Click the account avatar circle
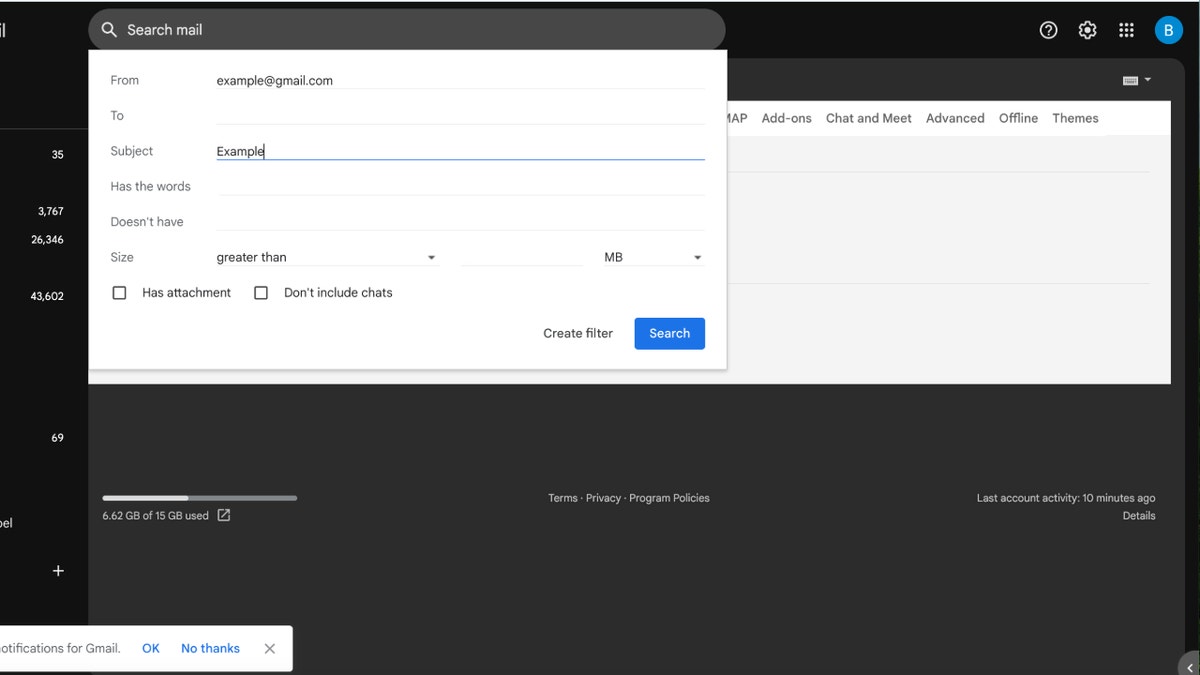 coord(1169,30)
